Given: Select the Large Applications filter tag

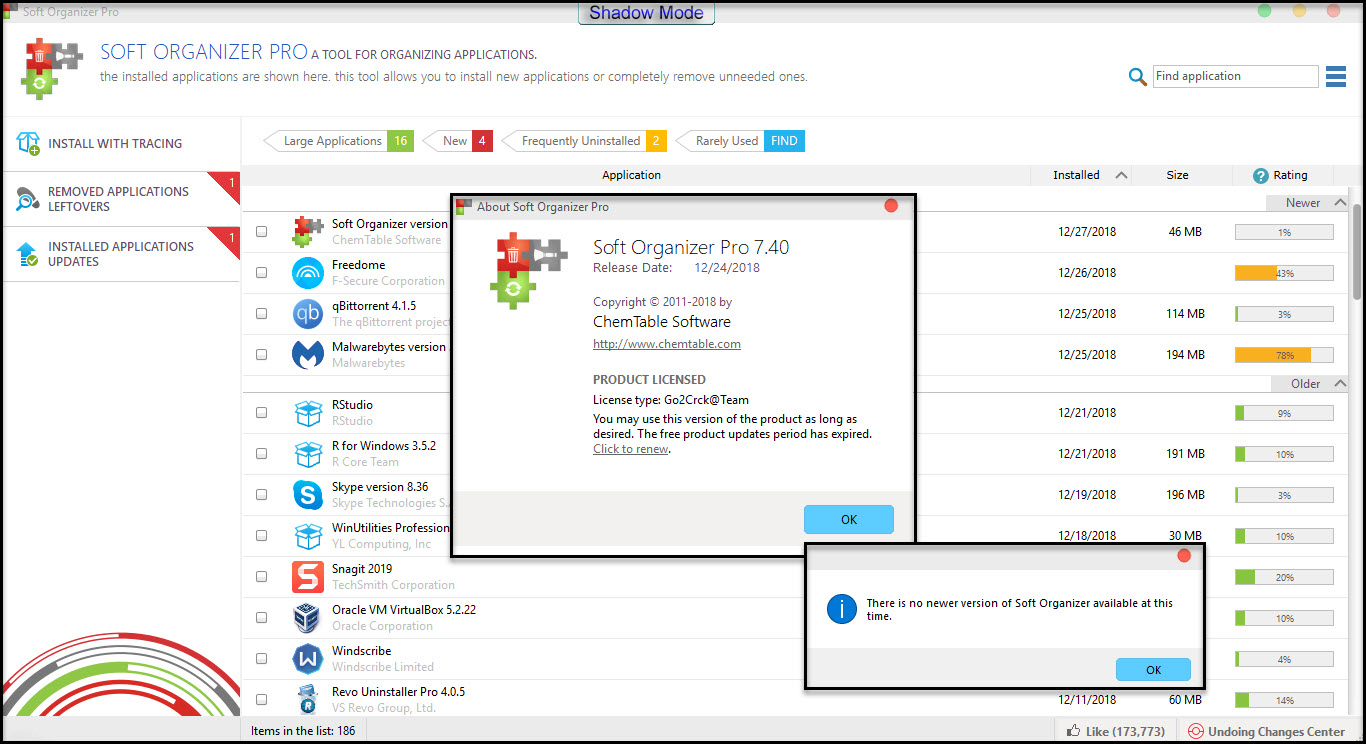Looking at the screenshot, I should pos(338,141).
